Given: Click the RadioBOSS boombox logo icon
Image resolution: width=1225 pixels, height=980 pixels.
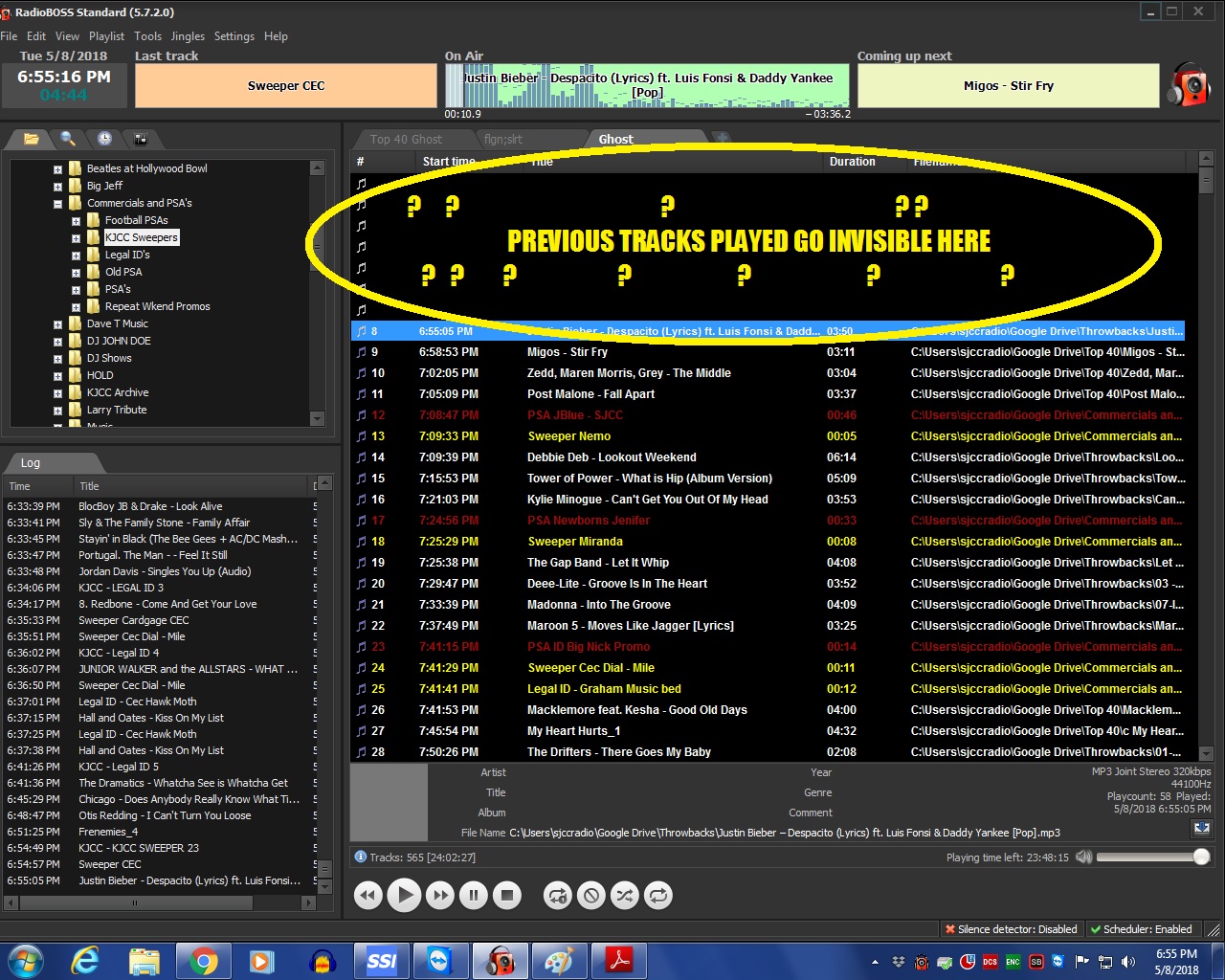Looking at the screenshot, I should click(1190, 84).
